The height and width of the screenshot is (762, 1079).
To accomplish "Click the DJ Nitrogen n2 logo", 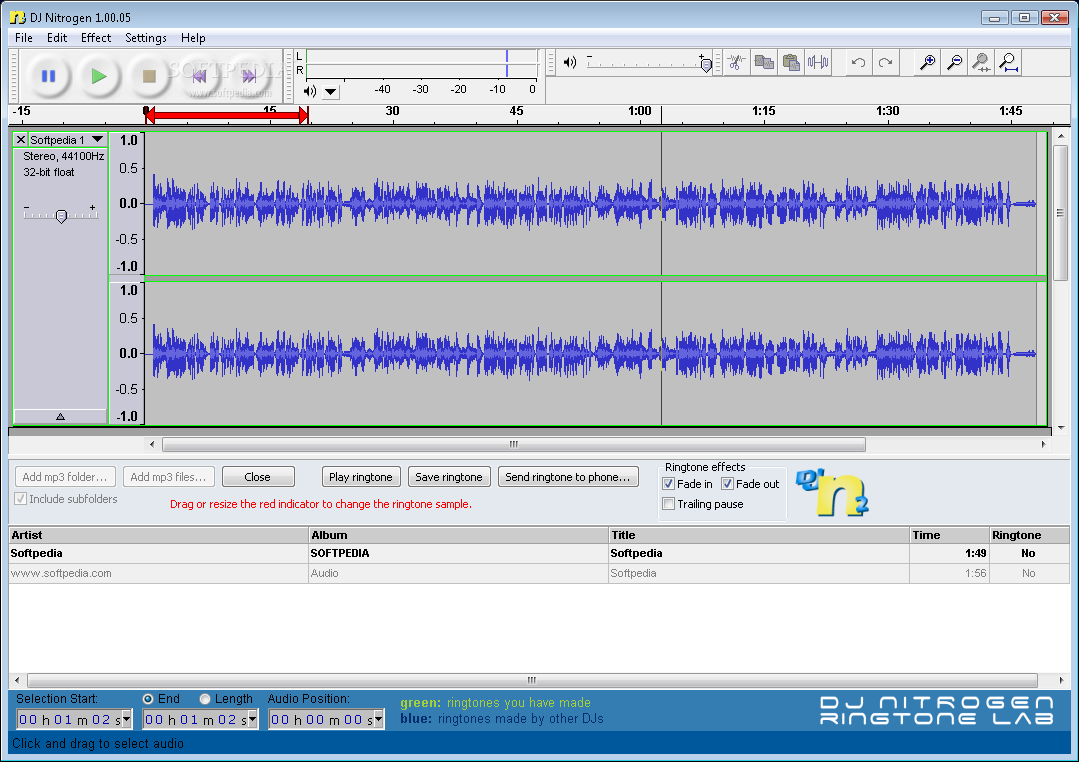I will (x=832, y=491).
